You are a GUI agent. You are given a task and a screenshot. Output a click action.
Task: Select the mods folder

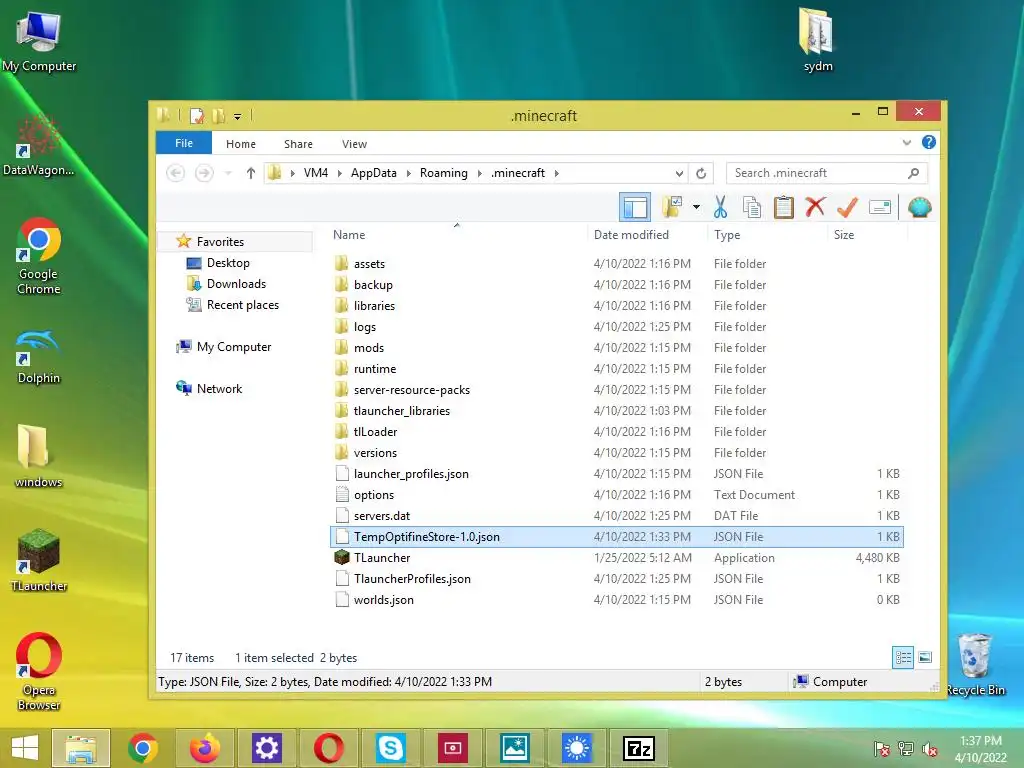pyautogui.click(x=616, y=348)
